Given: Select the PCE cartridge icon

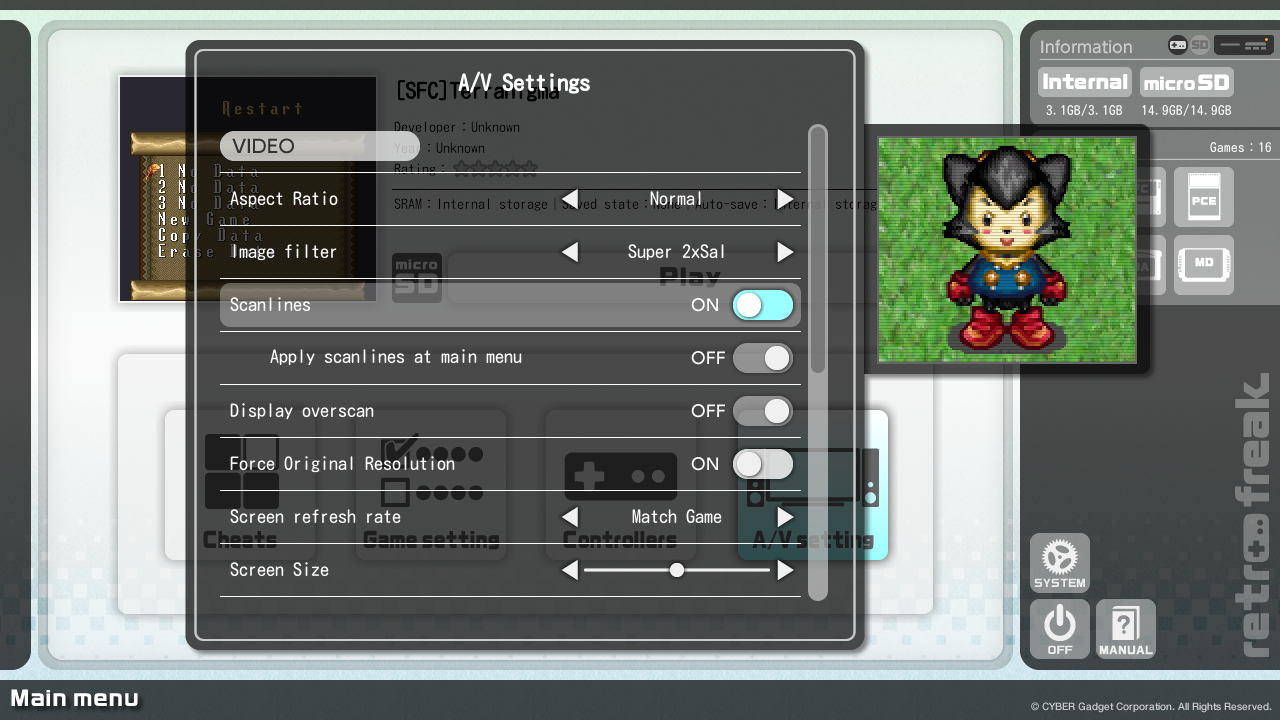Looking at the screenshot, I should [x=1203, y=197].
